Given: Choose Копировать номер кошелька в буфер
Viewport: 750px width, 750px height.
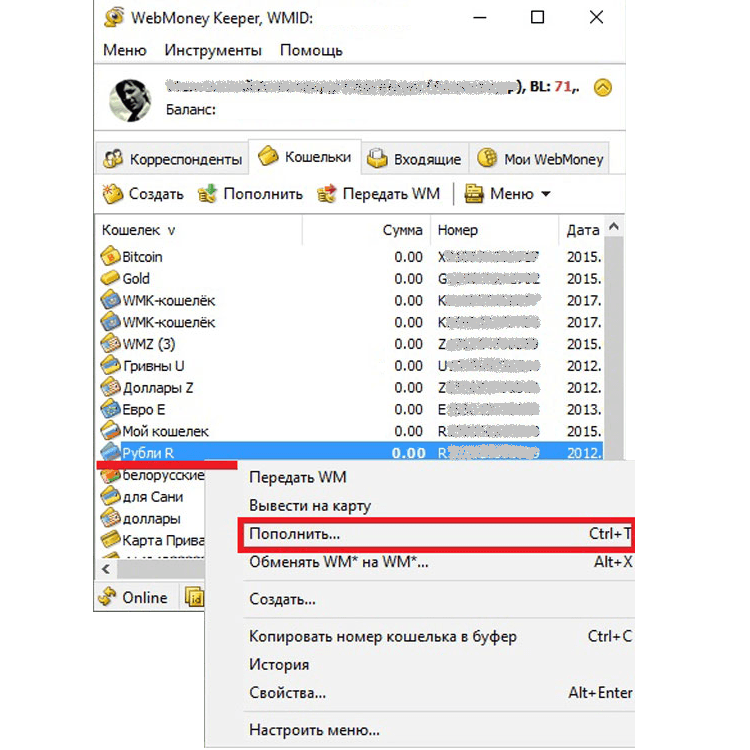Looking at the screenshot, I should coord(383,636).
